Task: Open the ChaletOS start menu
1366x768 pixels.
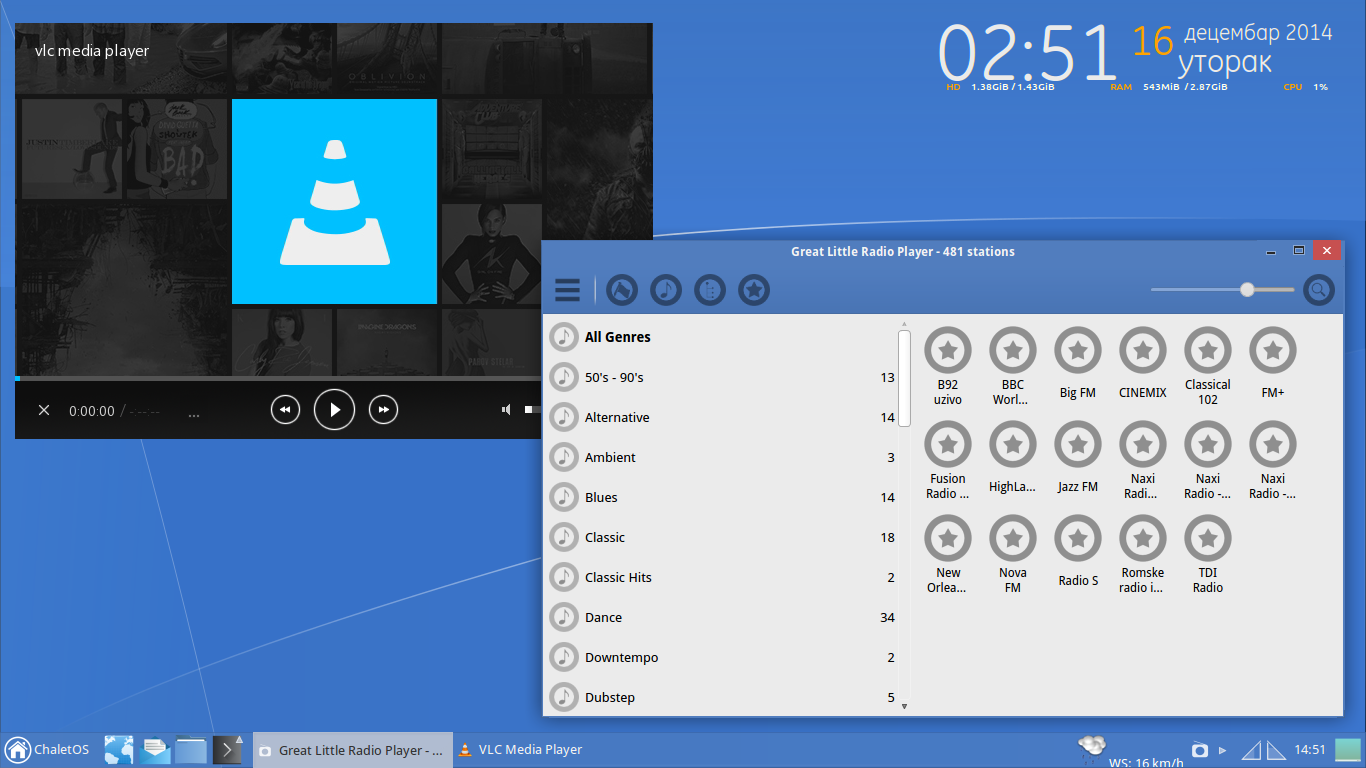Action: click(46, 750)
